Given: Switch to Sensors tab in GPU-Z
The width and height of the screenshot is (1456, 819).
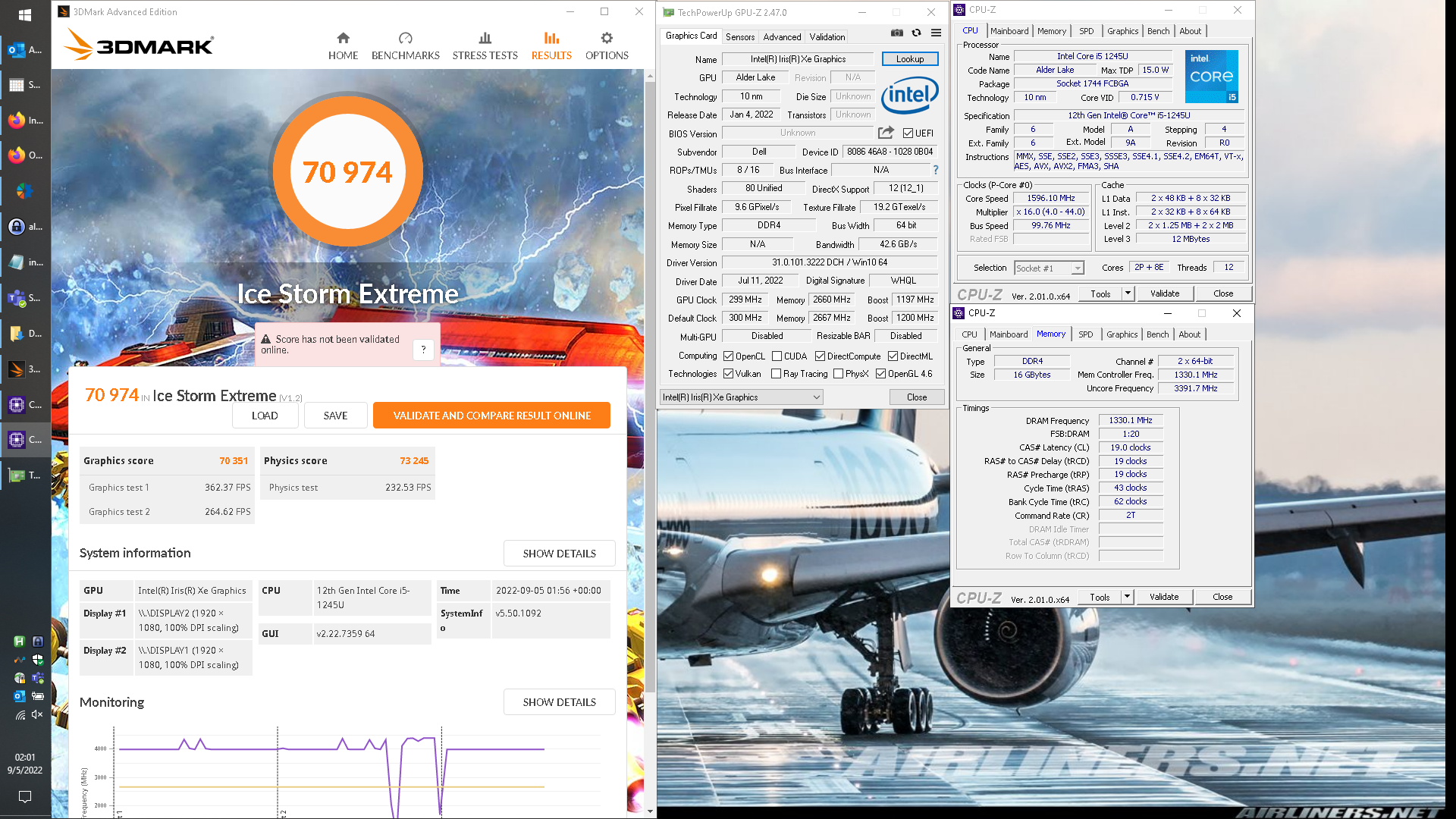Looking at the screenshot, I should click(739, 36).
